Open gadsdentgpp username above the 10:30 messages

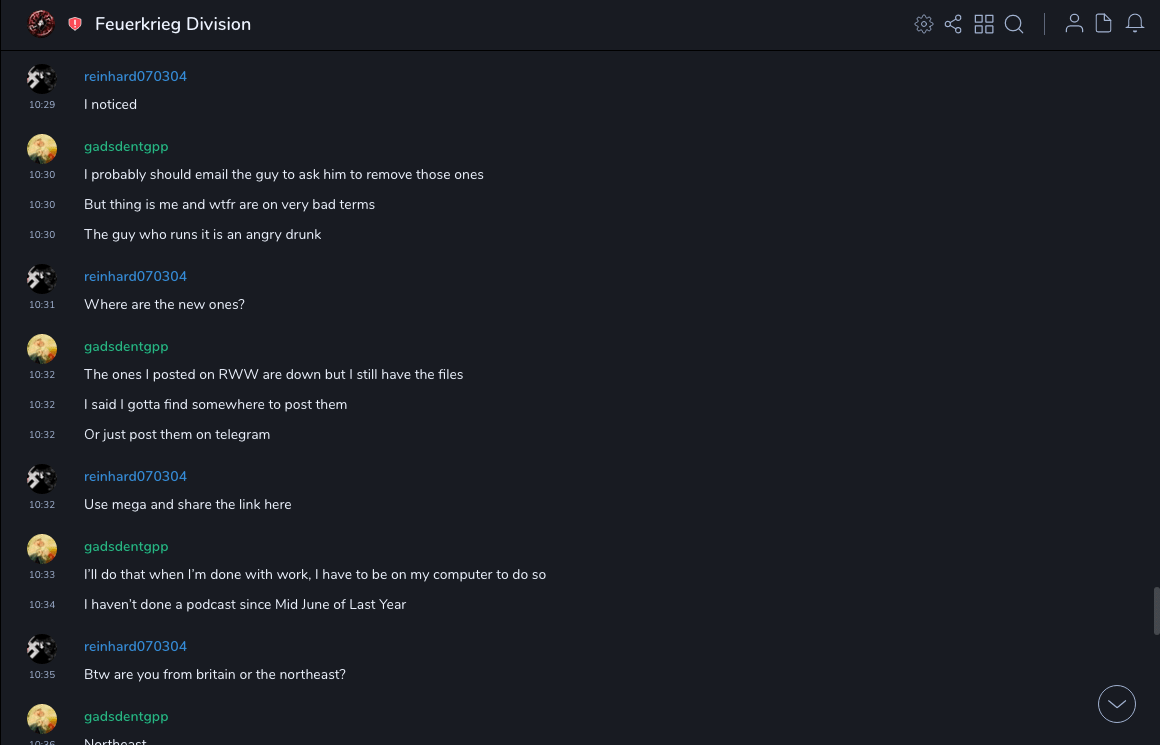point(126,147)
